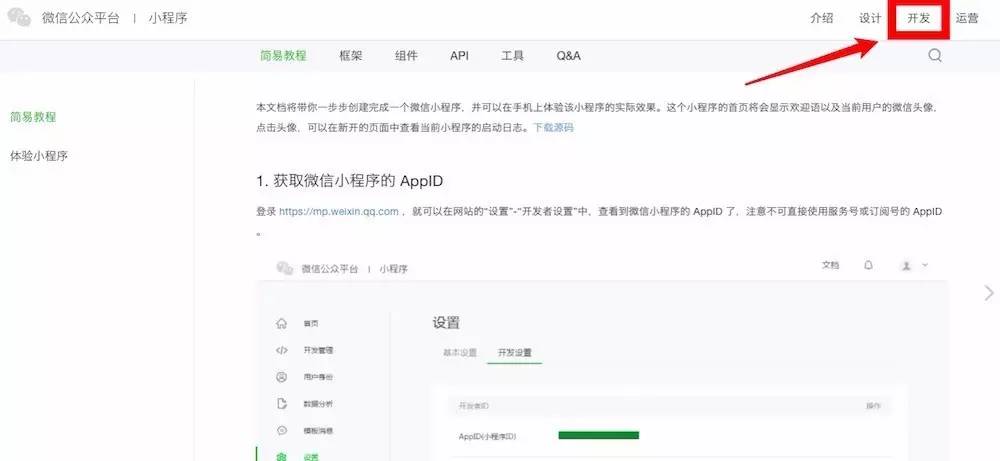This screenshot has height=461, width=1000.
Task: Switch to the 框架 tab
Action: [351, 56]
